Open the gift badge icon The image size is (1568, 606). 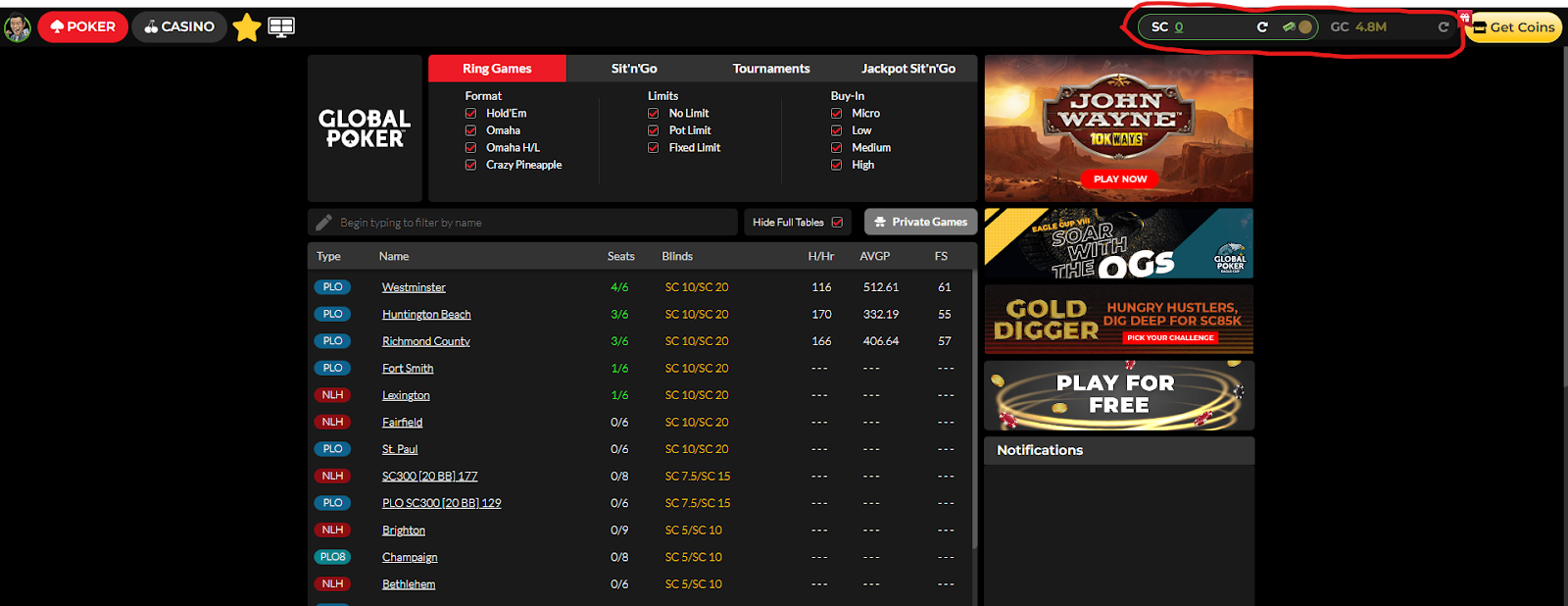tap(1464, 17)
